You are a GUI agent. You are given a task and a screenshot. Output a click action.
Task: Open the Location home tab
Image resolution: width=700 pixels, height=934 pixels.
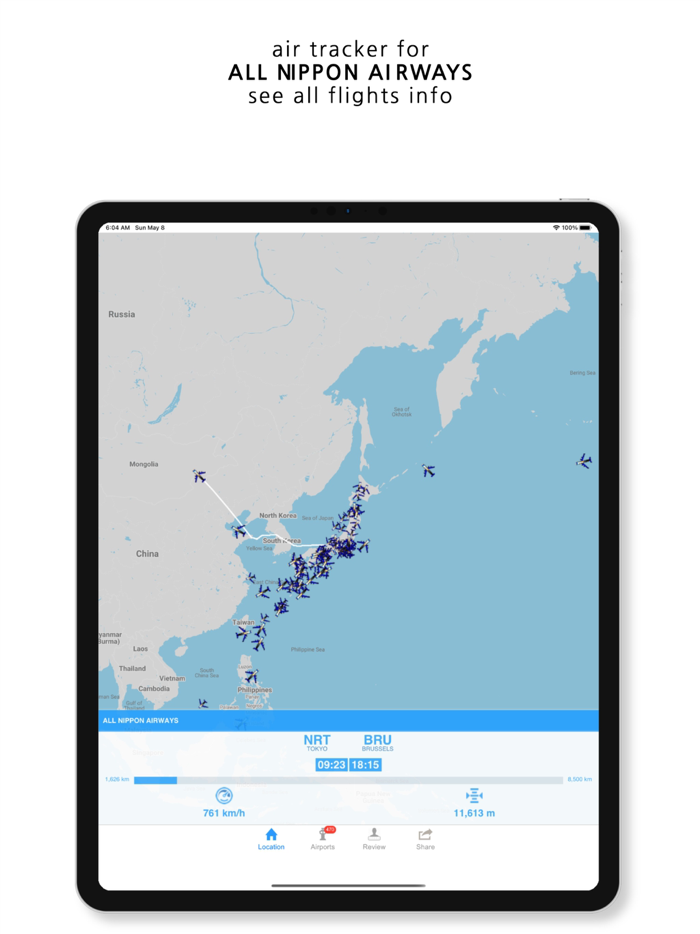[271, 839]
